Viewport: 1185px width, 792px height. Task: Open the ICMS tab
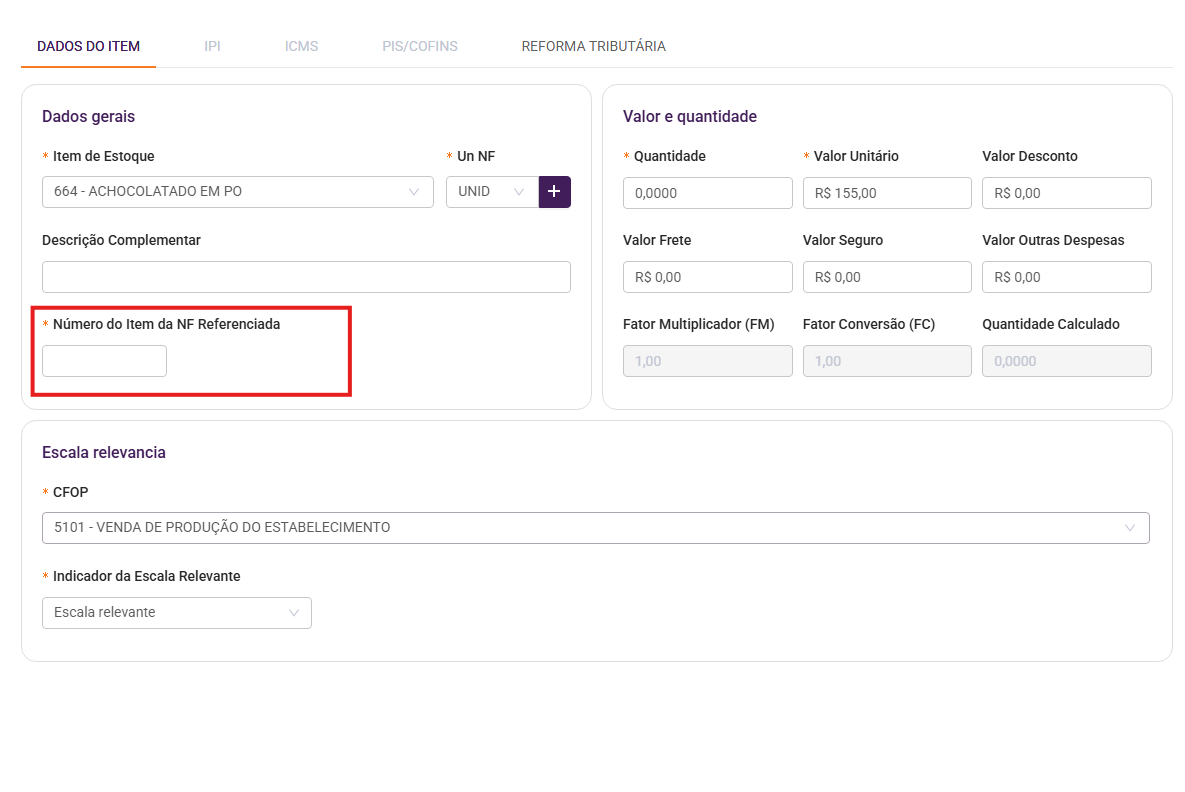tap(301, 46)
